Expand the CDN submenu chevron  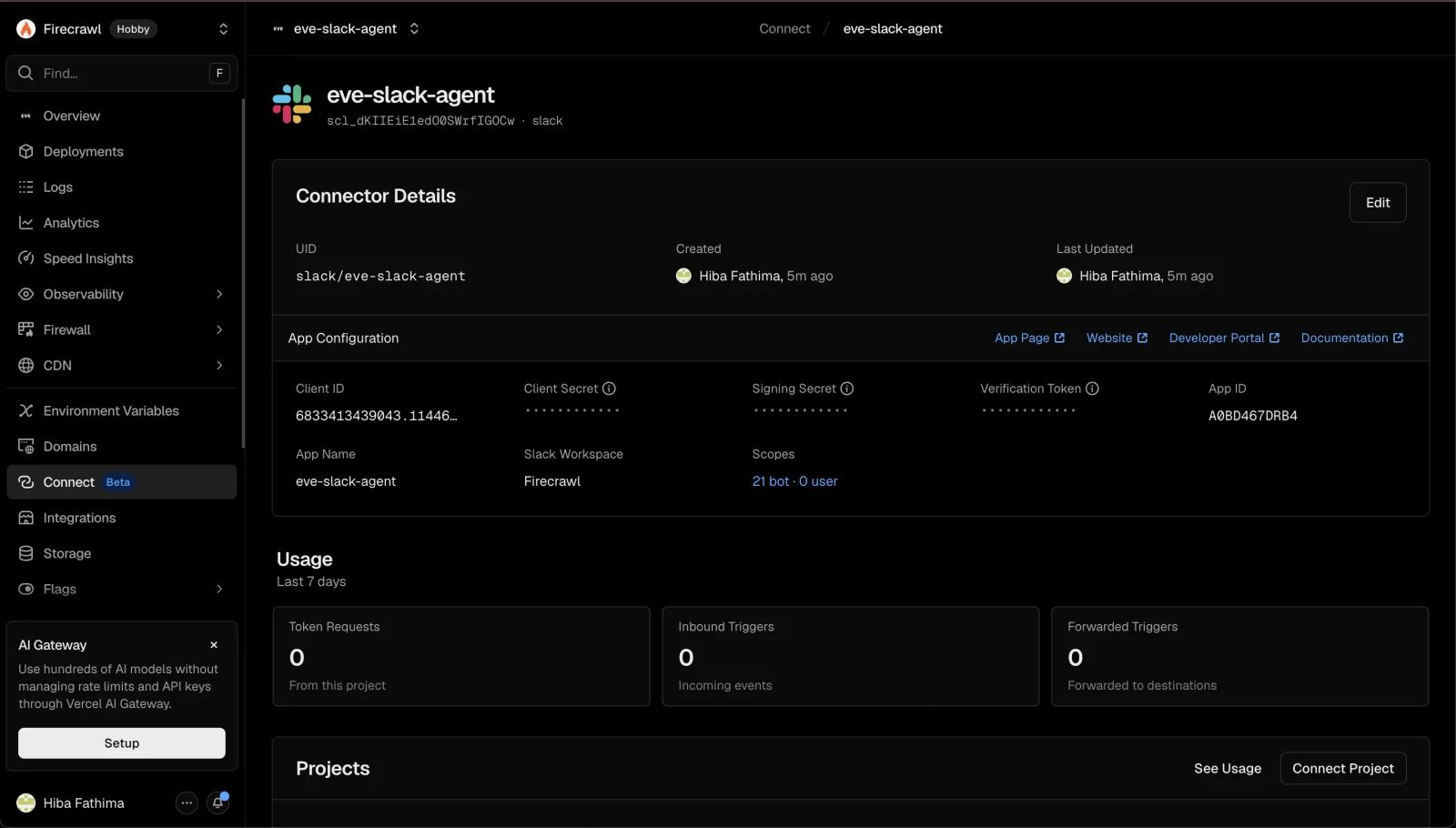(219, 366)
